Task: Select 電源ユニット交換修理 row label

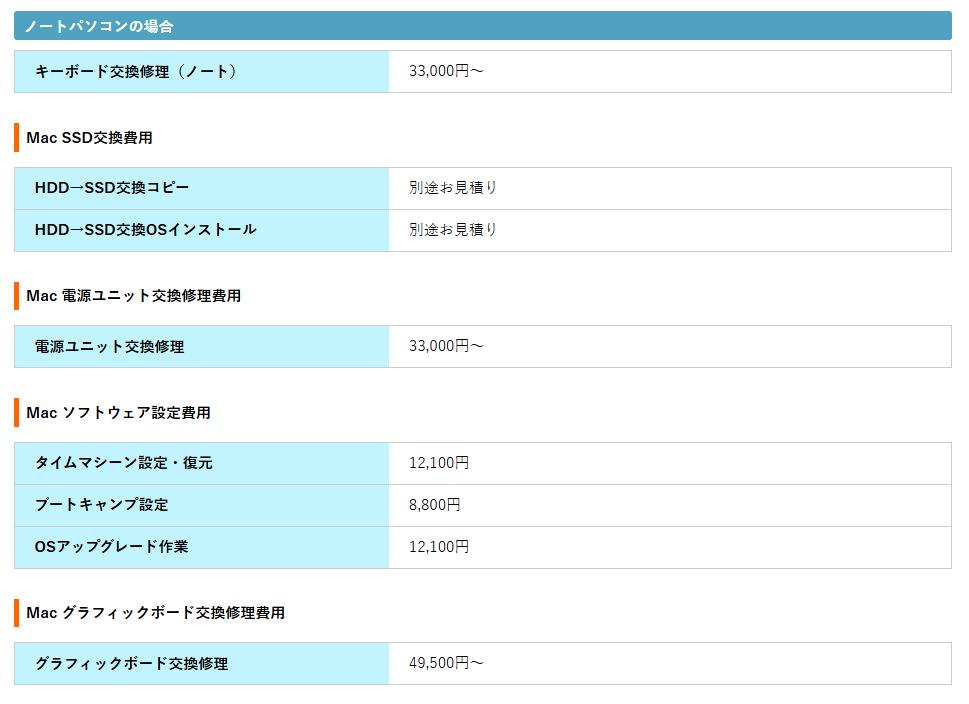Action: coord(109,347)
